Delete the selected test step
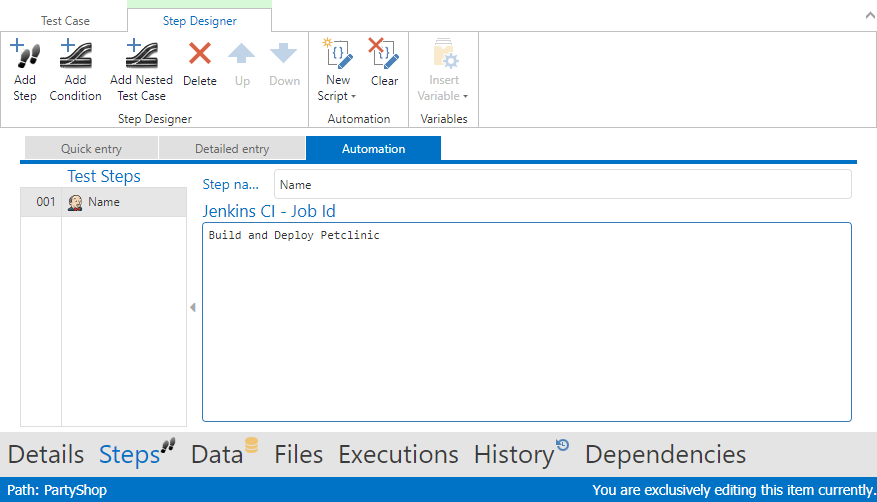The image size is (877, 502). tap(200, 55)
